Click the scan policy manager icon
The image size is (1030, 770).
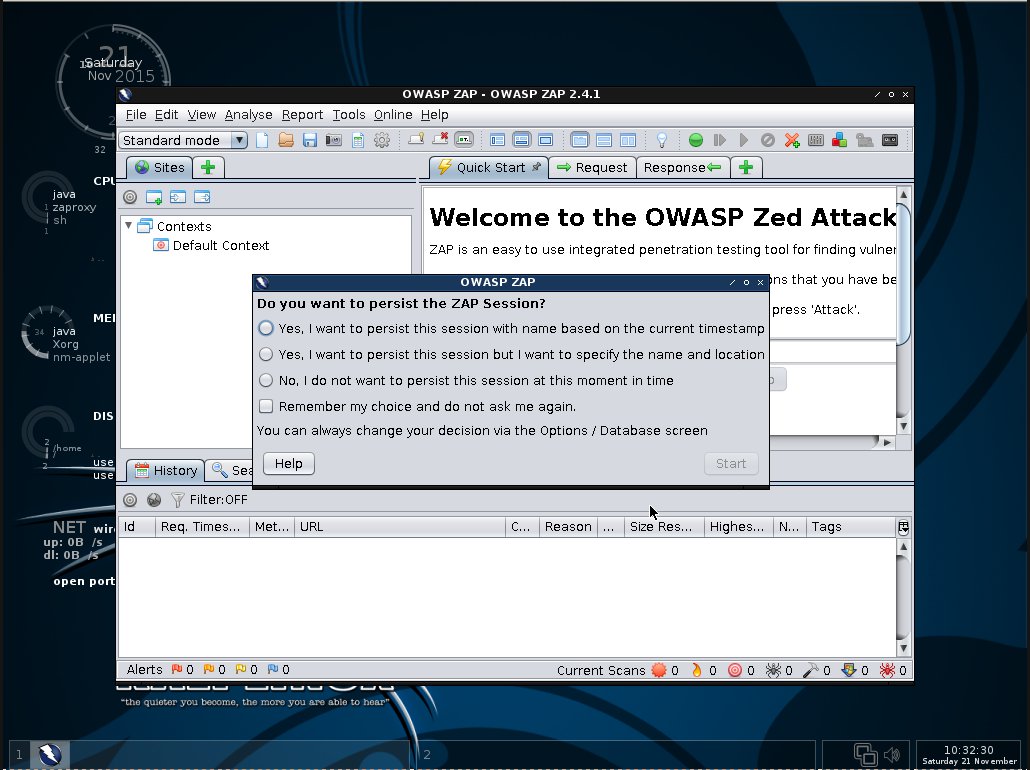(x=816, y=140)
